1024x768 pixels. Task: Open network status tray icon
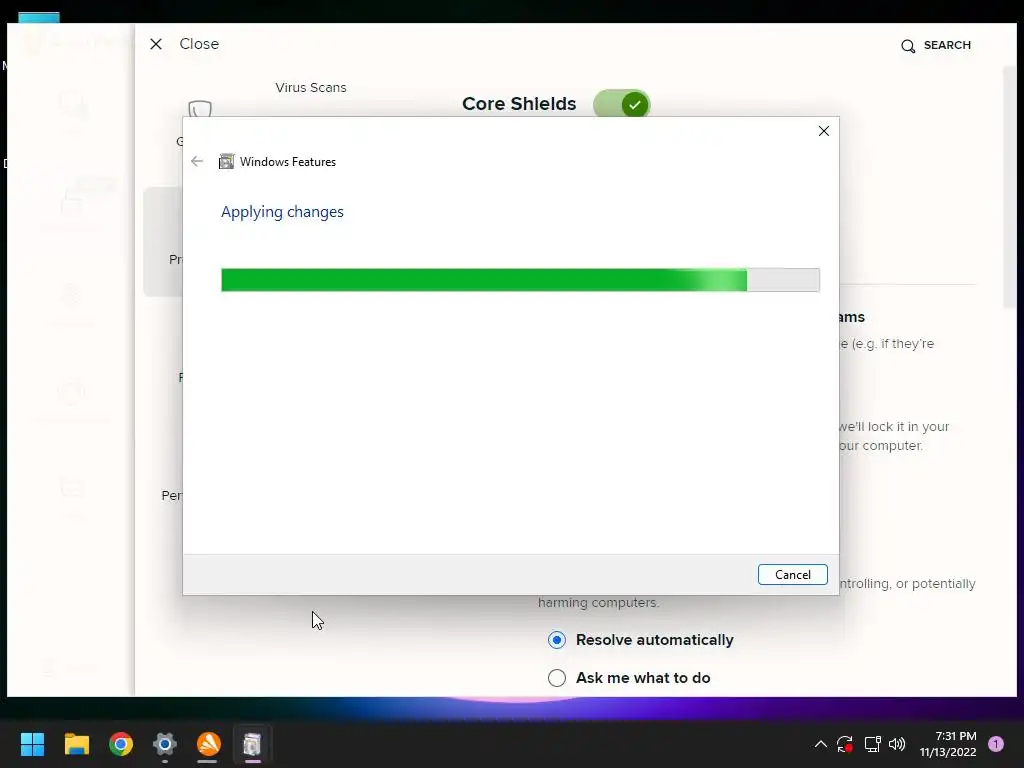872,744
